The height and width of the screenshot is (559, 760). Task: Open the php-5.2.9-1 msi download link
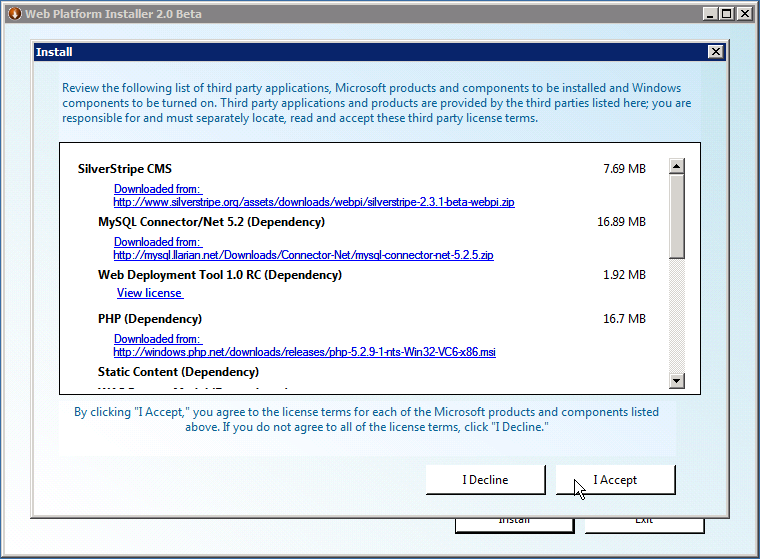click(304, 352)
